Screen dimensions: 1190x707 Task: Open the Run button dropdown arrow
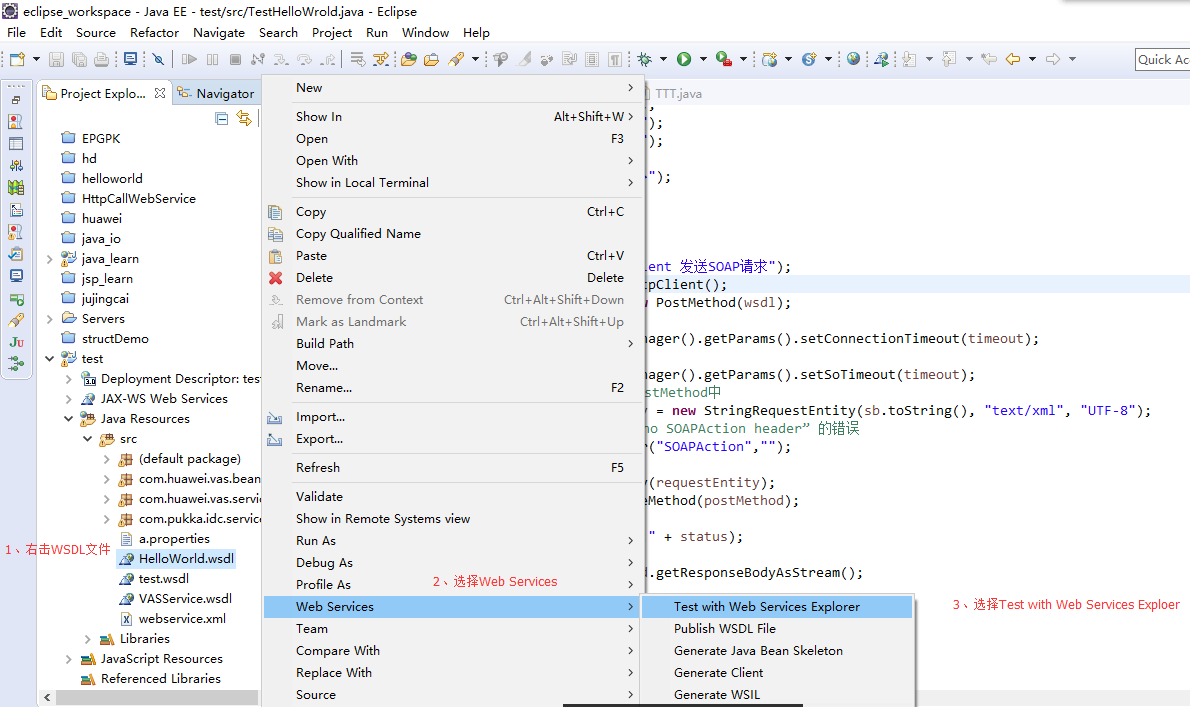[702, 58]
